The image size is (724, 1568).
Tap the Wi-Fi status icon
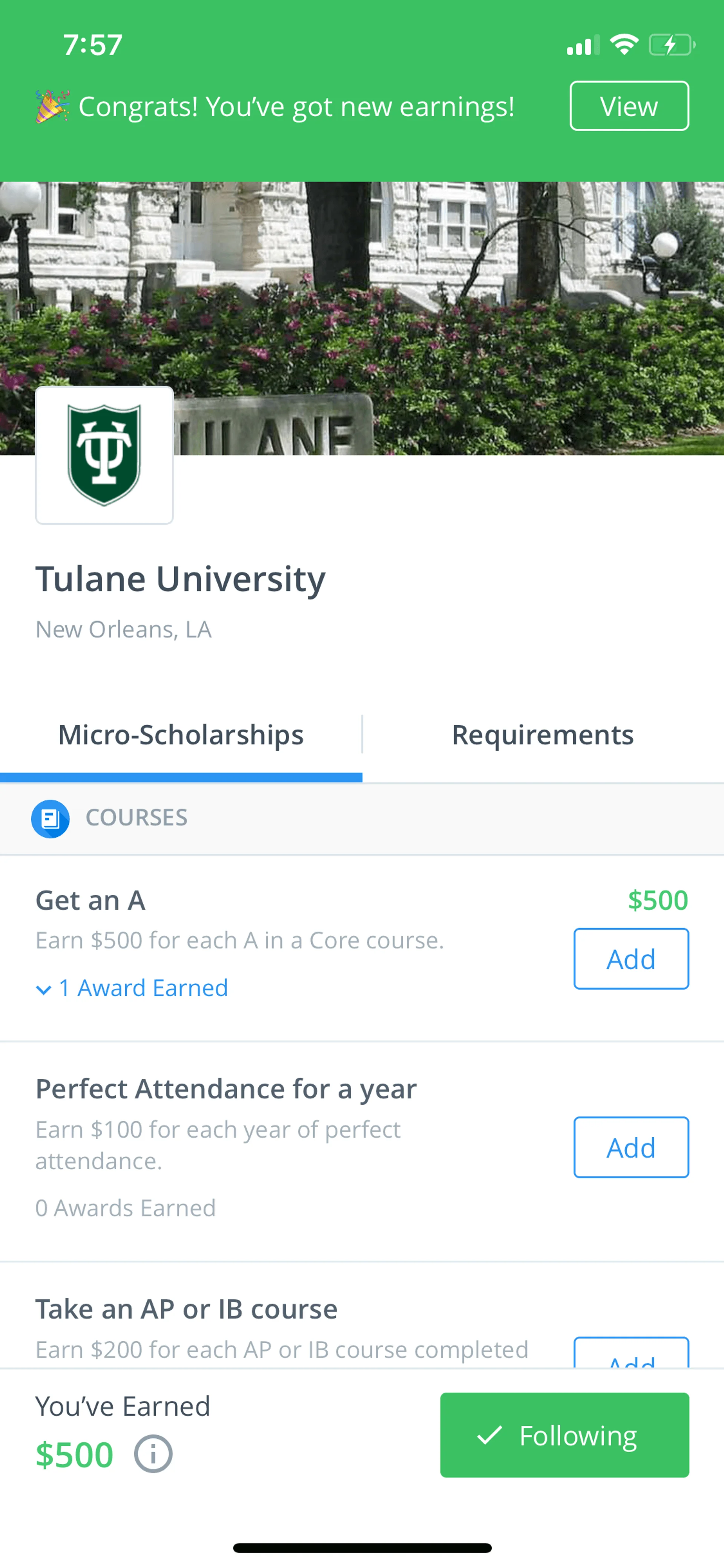(624, 45)
